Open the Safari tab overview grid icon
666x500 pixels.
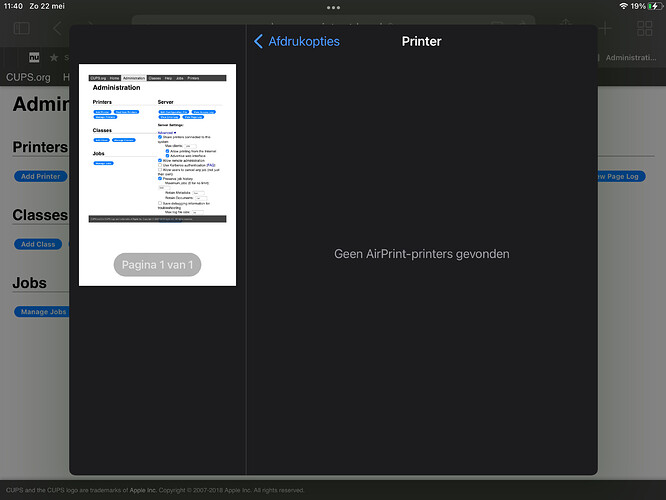pyautogui.click(x=644, y=28)
